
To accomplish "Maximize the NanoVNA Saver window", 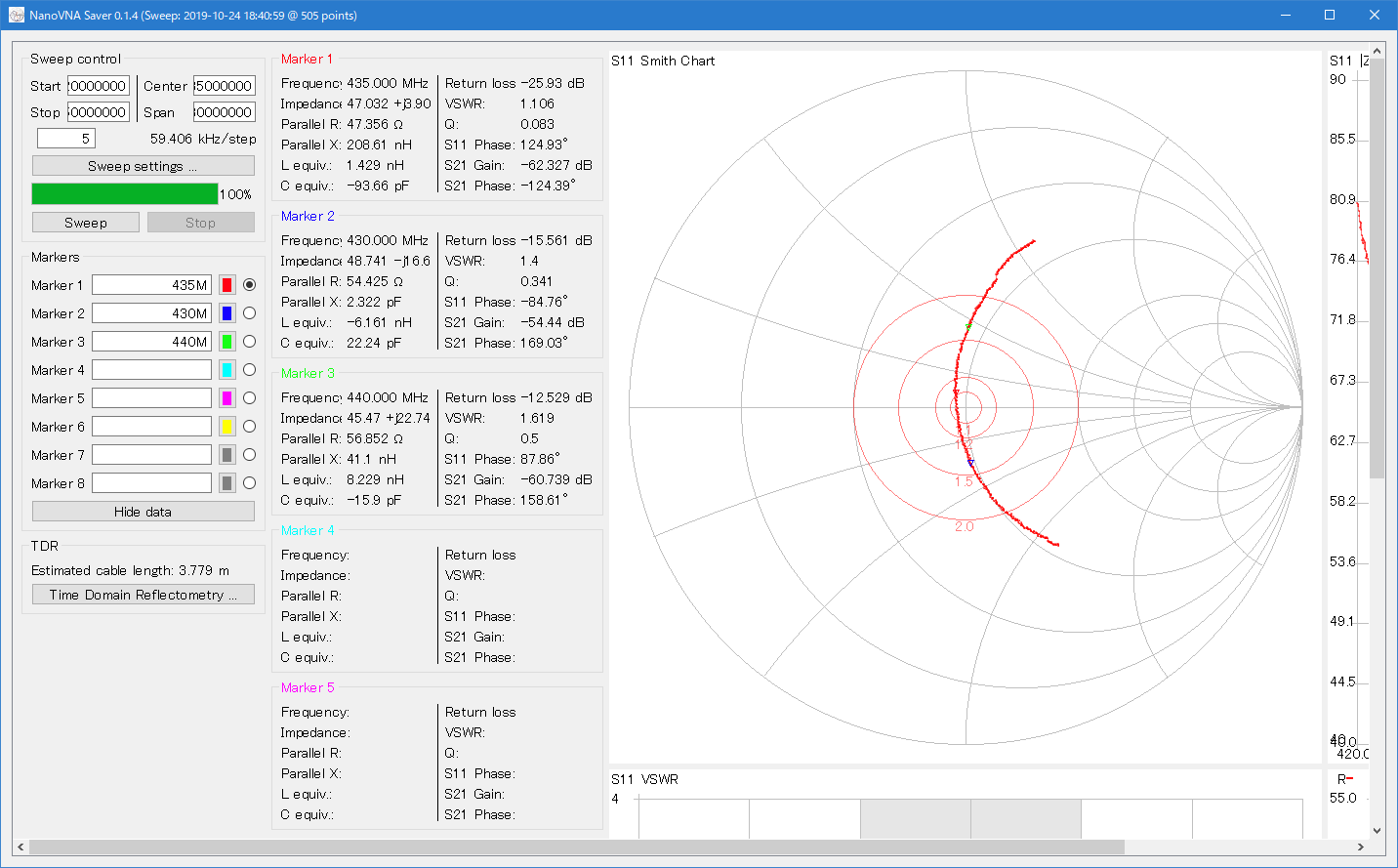I will (x=1330, y=15).
